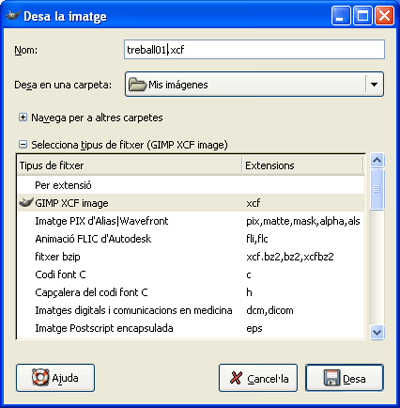Image resolution: width=400 pixels, height=408 pixels.
Task: Click the red X icon on Cancel·la
Action: 236,378
